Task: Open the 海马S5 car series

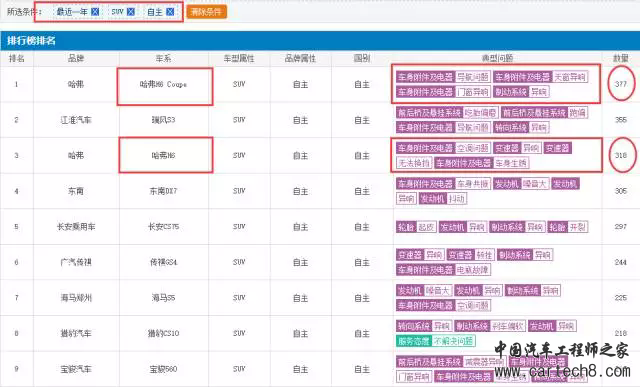Action: [163, 298]
